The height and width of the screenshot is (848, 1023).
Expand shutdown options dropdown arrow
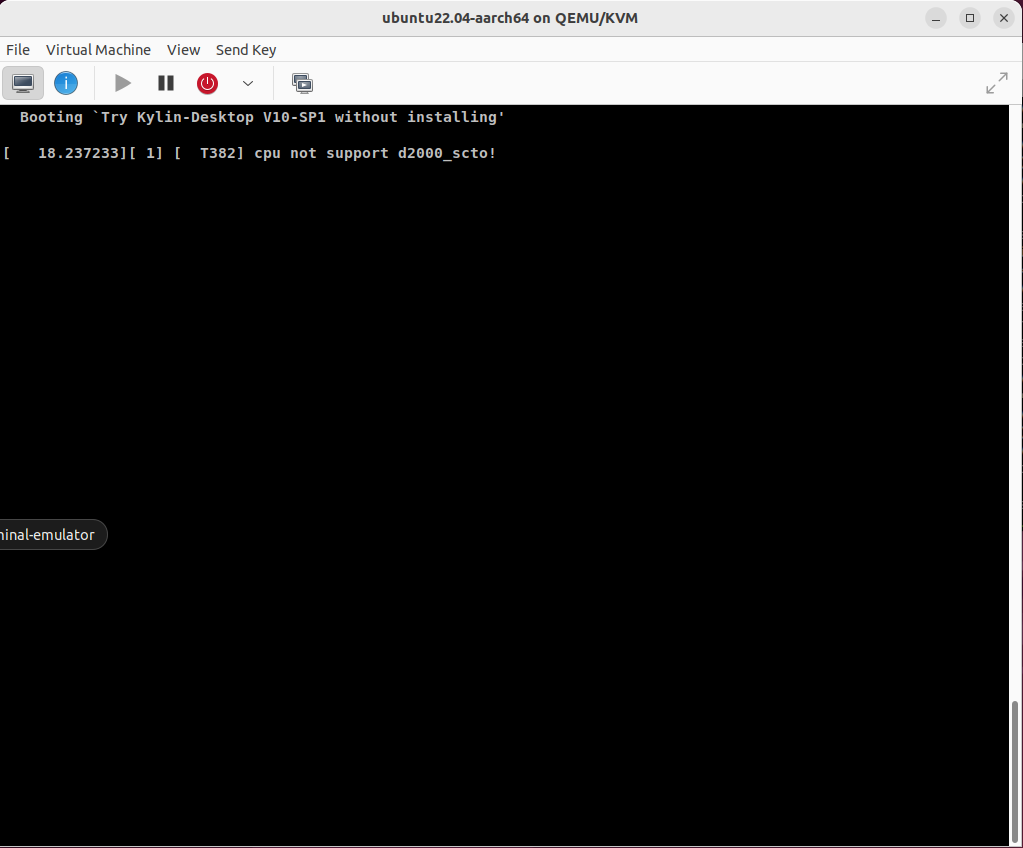pyautogui.click(x=248, y=83)
